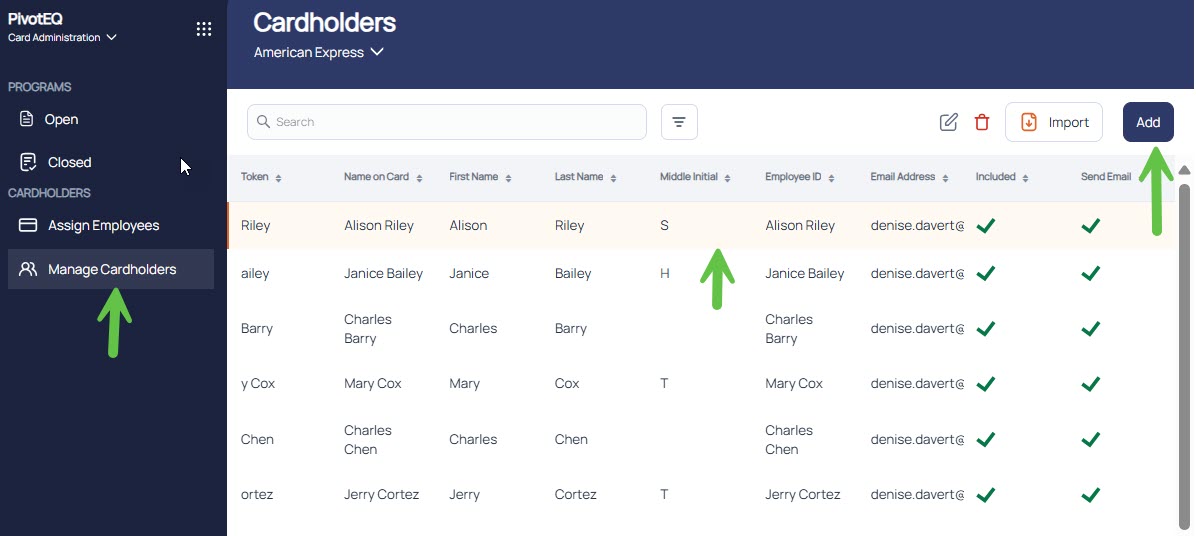This screenshot has width=1196, height=536.
Task: Click the Closed programs checklist icon
Action: (x=28, y=162)
